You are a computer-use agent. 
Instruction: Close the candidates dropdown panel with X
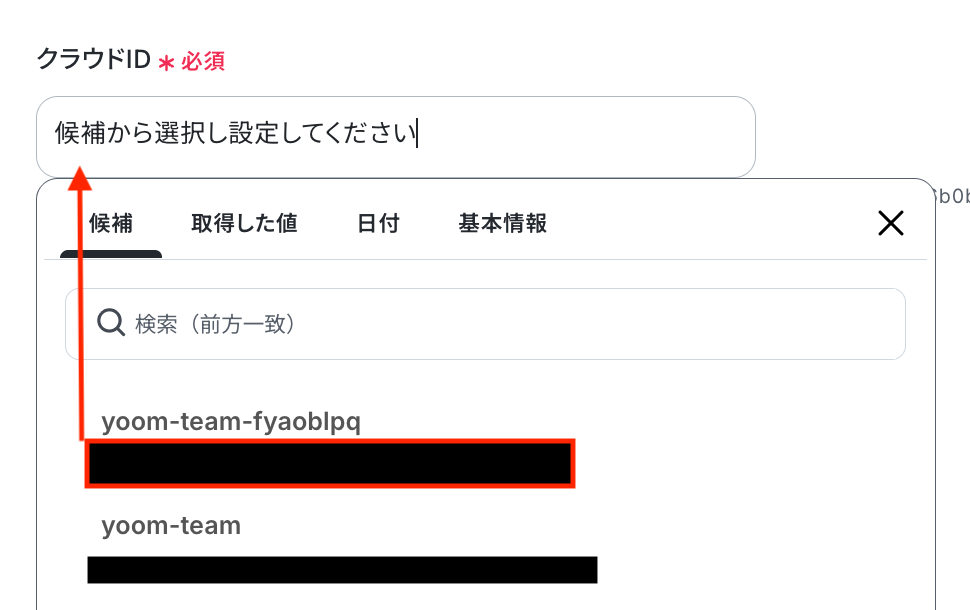[890, 223]
